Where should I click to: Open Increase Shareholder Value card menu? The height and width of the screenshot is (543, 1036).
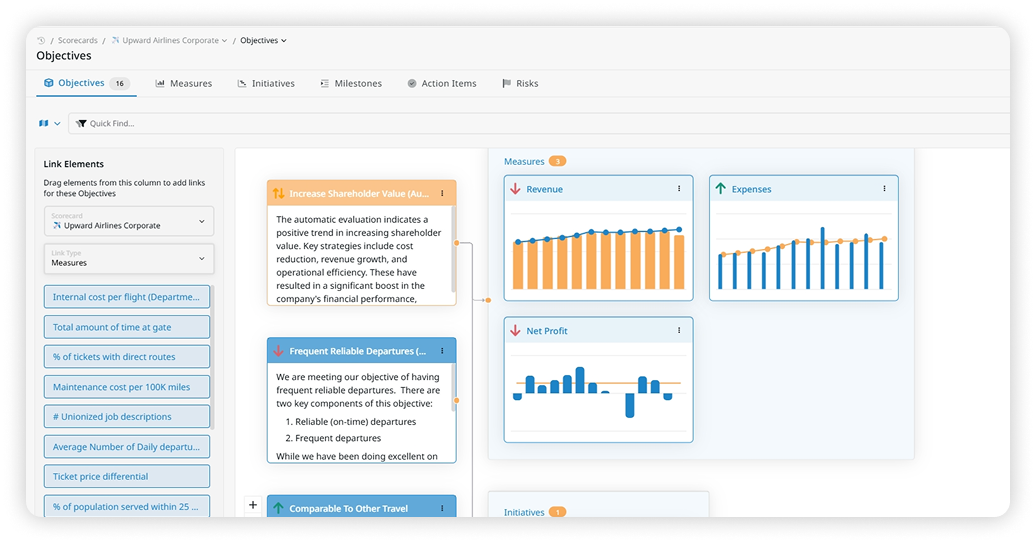click(x=443, y=194)
